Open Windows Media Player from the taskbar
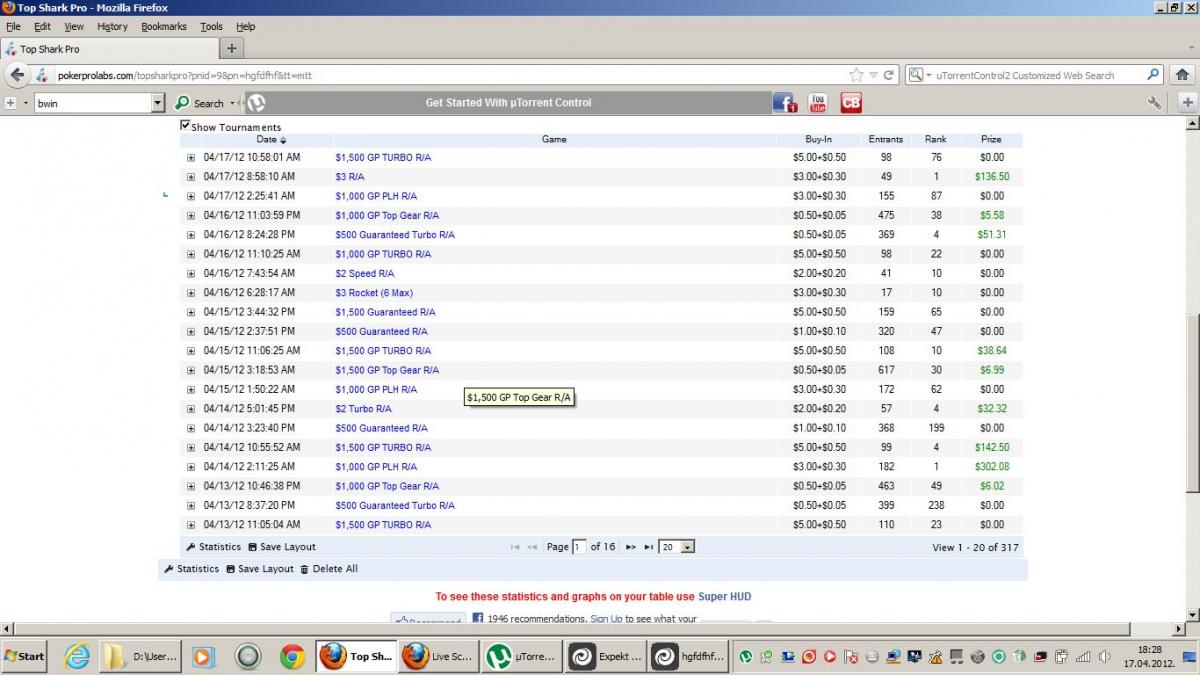This screenshot has width=1200, height=675. point(203,656)
